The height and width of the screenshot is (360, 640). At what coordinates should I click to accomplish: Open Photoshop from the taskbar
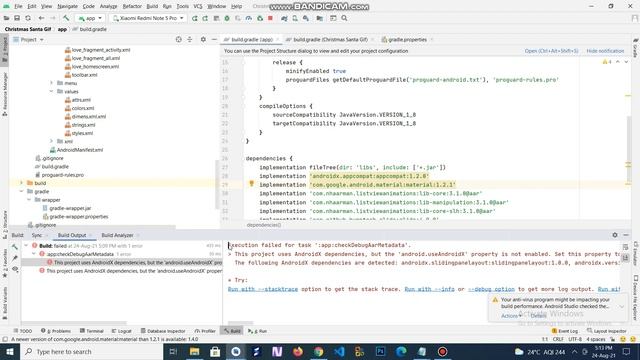380,351
